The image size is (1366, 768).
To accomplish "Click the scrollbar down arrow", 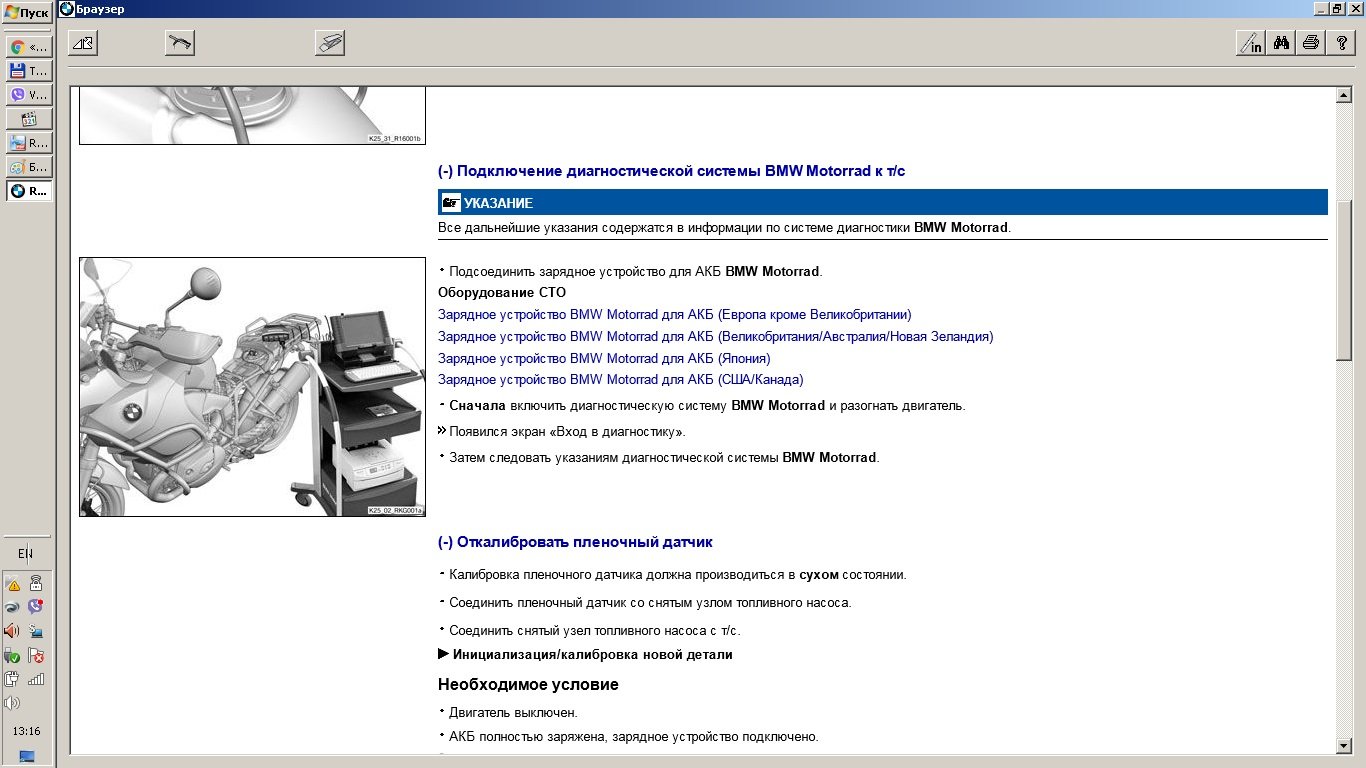I will (x=1344, y=746).
